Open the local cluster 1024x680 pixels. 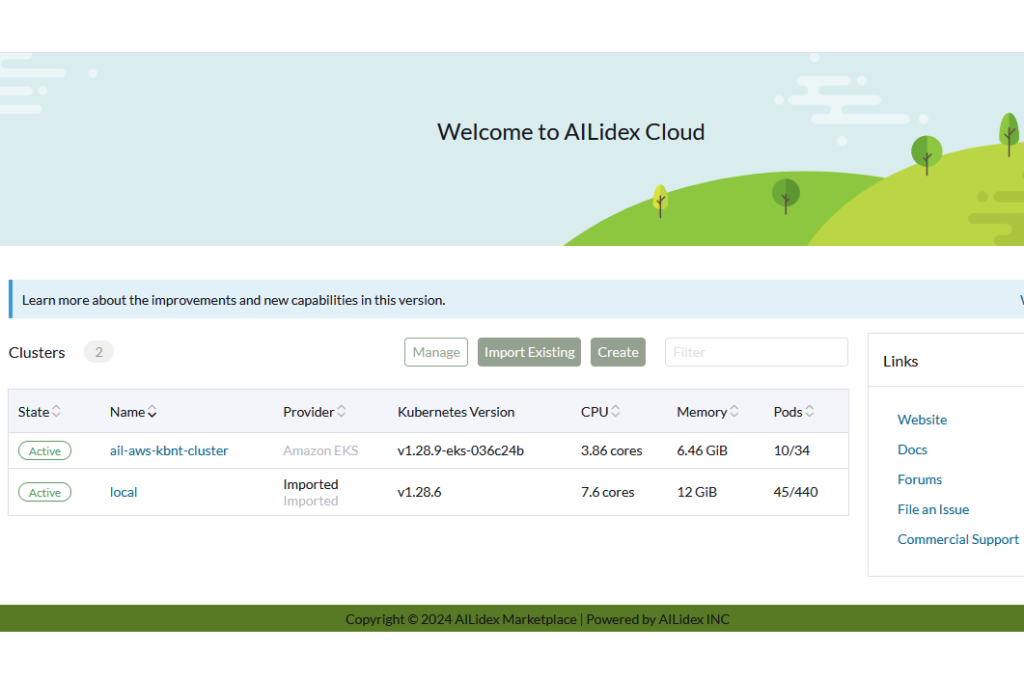124,492
